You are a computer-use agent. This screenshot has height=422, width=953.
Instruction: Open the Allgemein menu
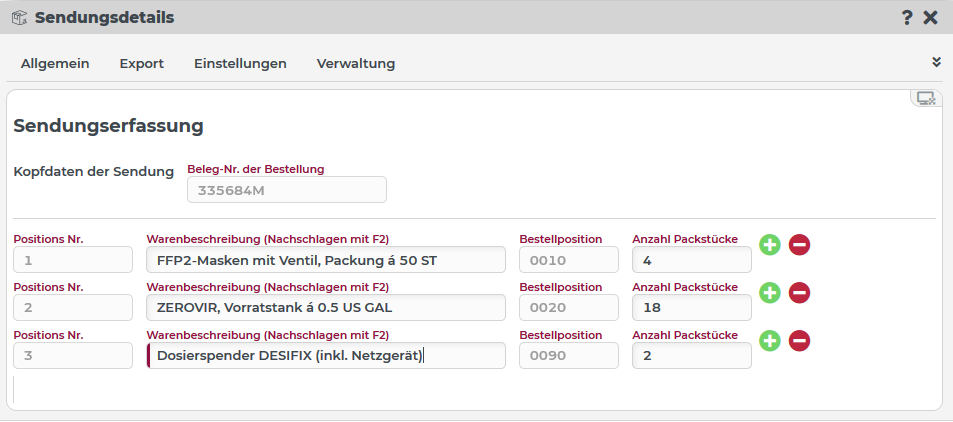coord(55,63)
